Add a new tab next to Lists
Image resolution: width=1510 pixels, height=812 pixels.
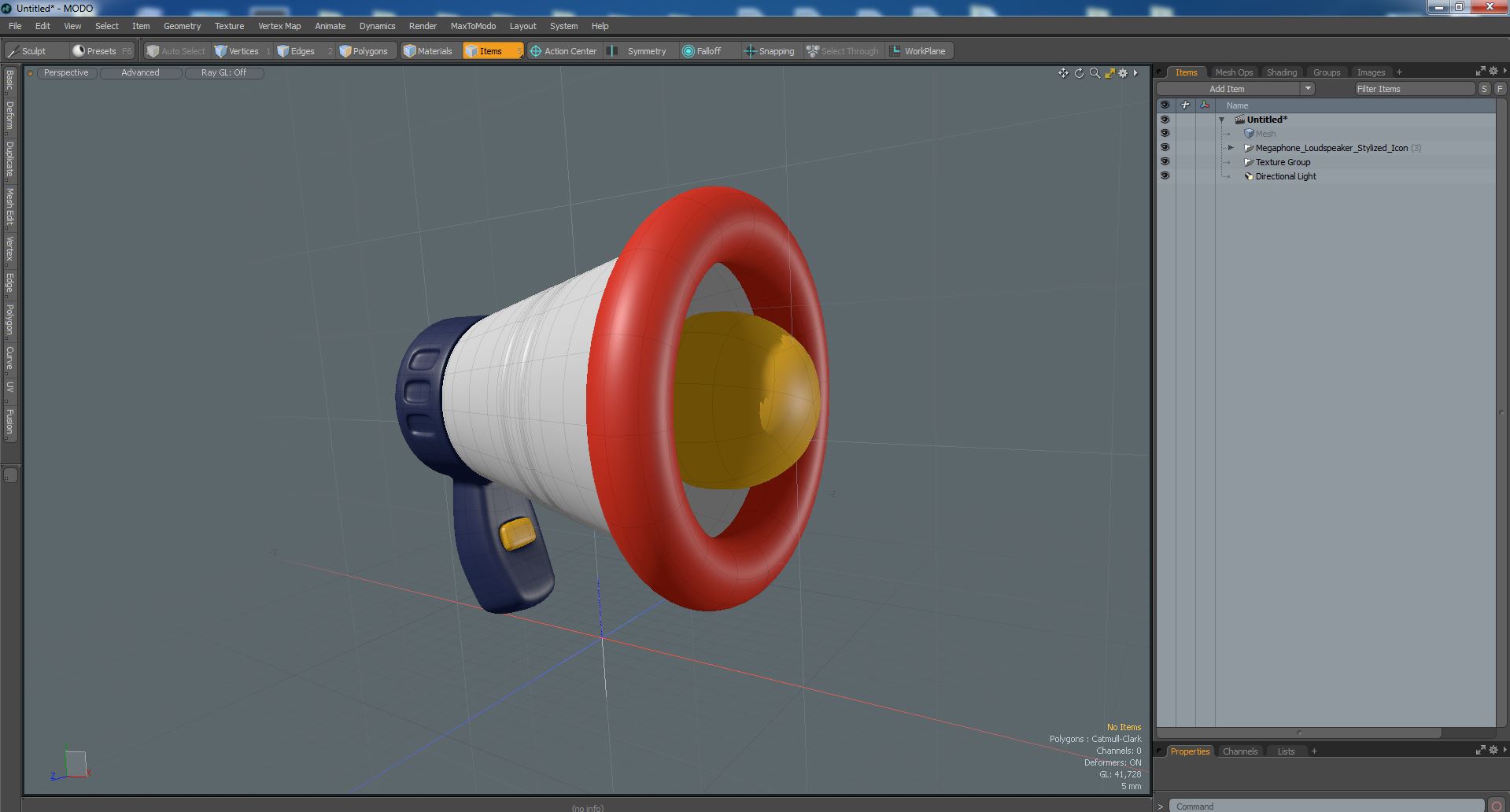pyautogui.click(x=1314, y=751)
